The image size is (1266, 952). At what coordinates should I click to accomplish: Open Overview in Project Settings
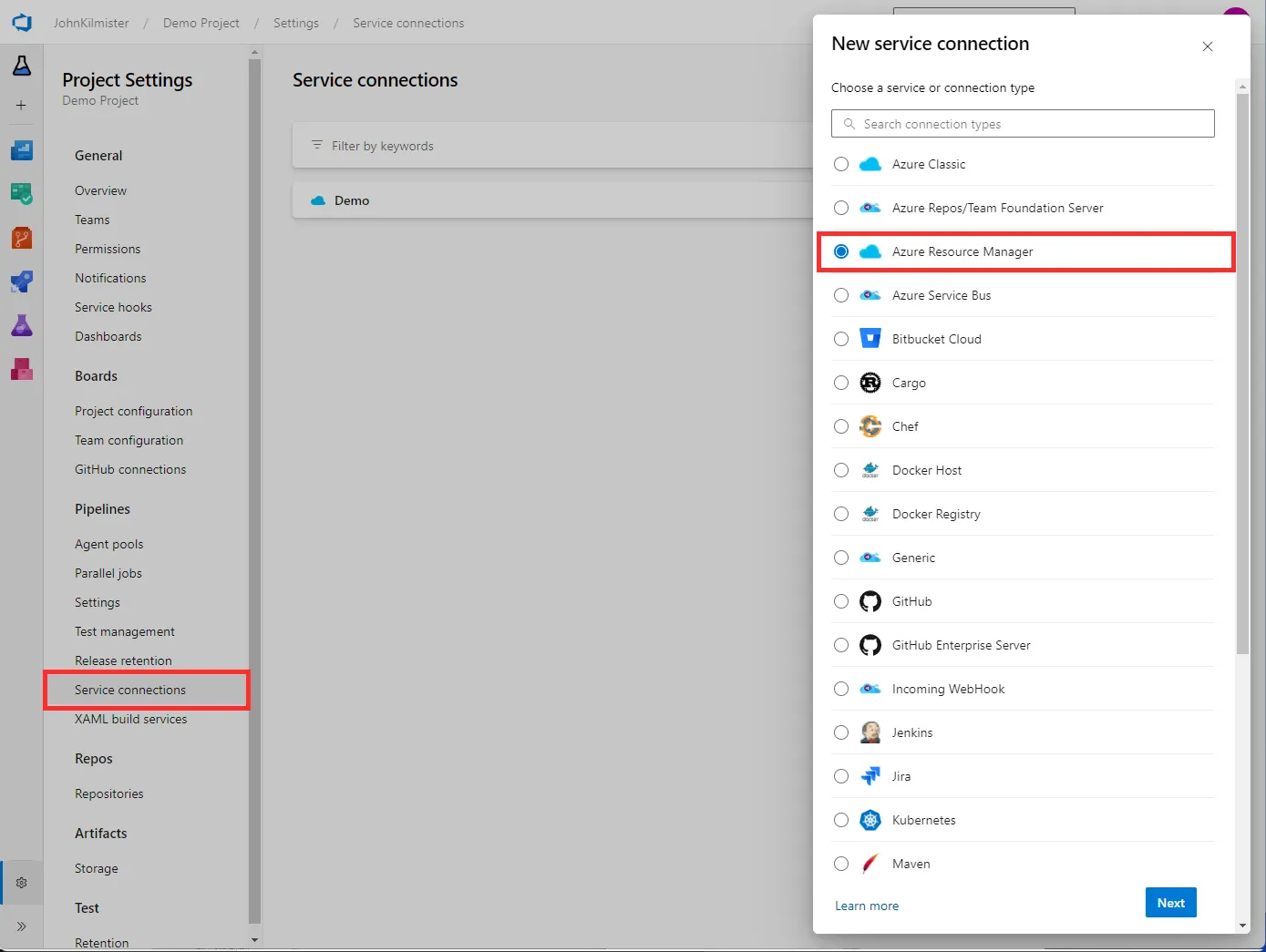coord(100,190)
